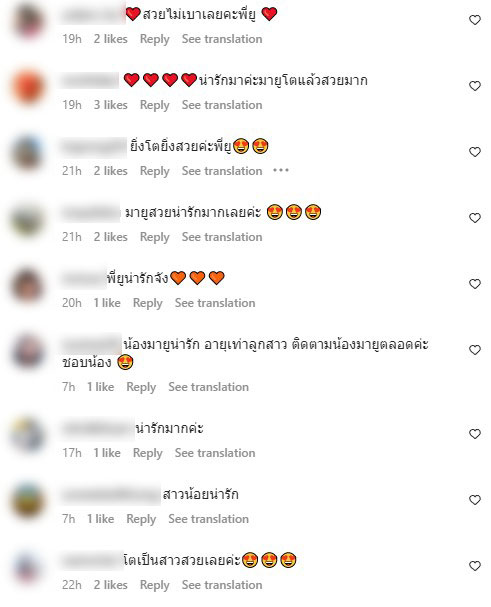Image resolution: width=491 pixels, height=607 pixels.
Task: Like the comment 'สวยไม่เบาเลยคะพี่ยู' with heart icon
Action: pyautogui.click(x=475, y=20)
